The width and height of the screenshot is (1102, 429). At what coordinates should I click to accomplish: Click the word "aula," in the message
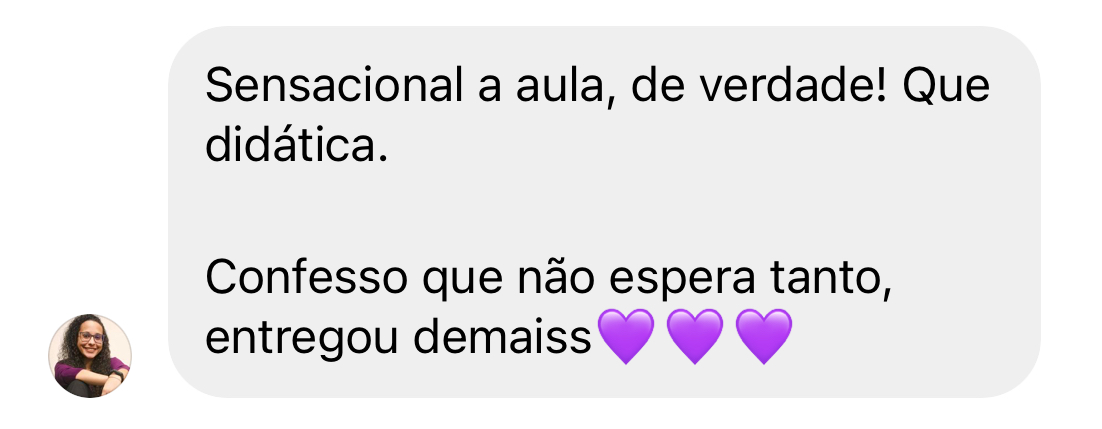click(x=566, y=86)
